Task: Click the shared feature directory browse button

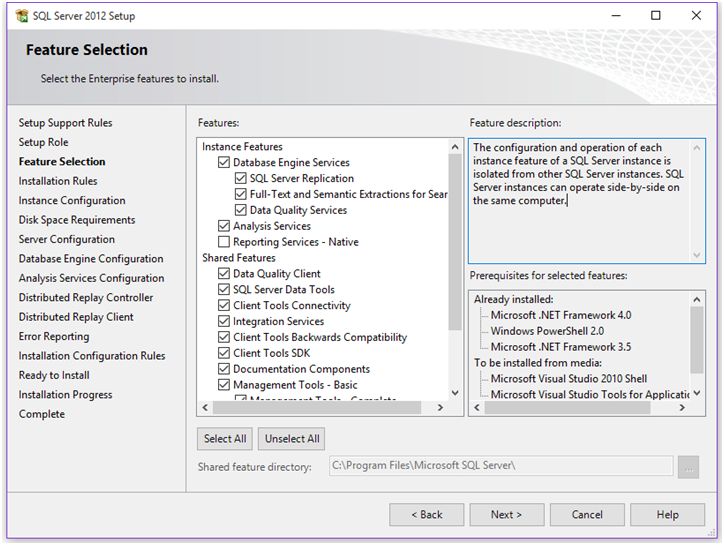Action: pyautogui.click(x=688, y=467)
